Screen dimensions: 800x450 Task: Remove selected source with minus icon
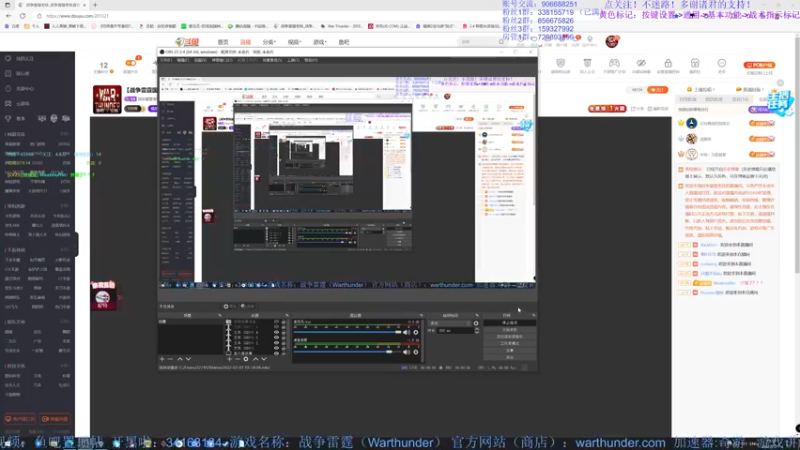click(x=238, y=359)
